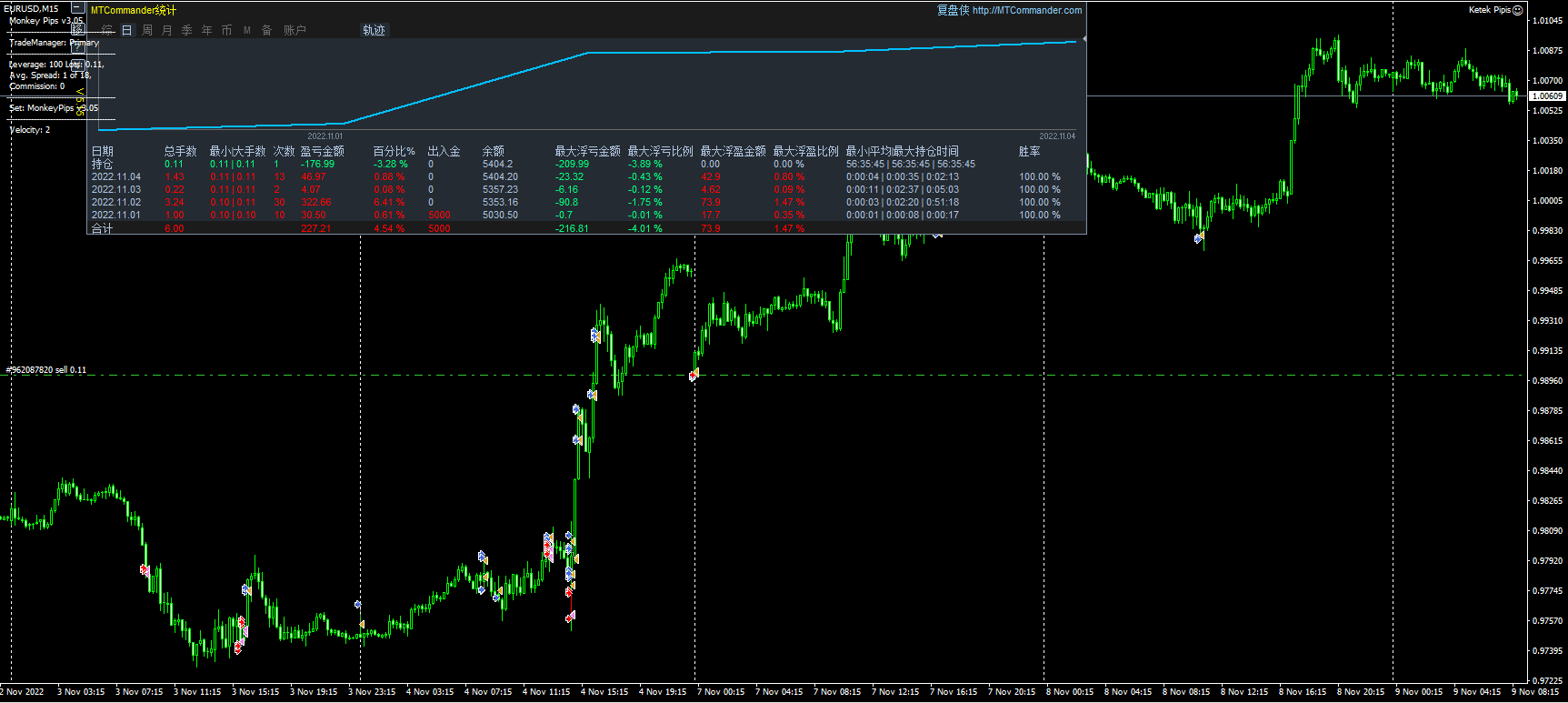The width and height of the screenshot is (1568, 703).
Task: Click the sell 0.11 order line label
Action: [46, 370]
